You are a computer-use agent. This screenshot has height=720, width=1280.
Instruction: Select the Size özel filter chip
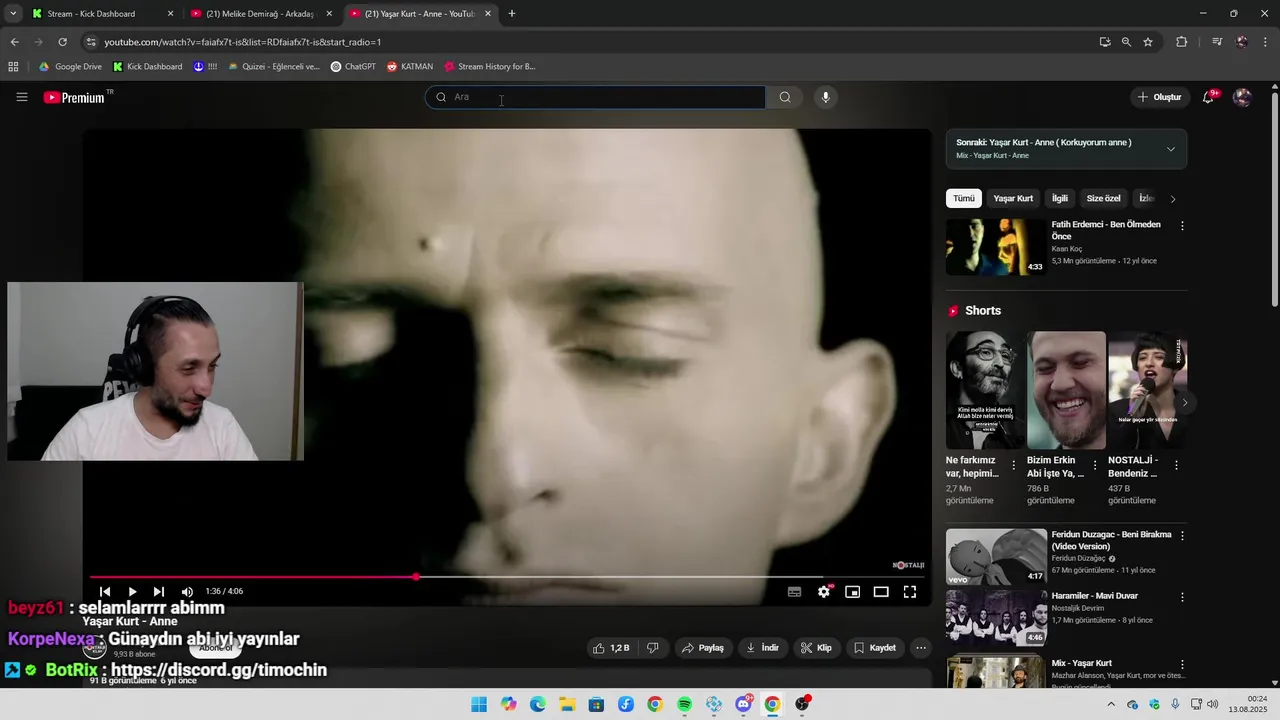tap(1104, 198)
